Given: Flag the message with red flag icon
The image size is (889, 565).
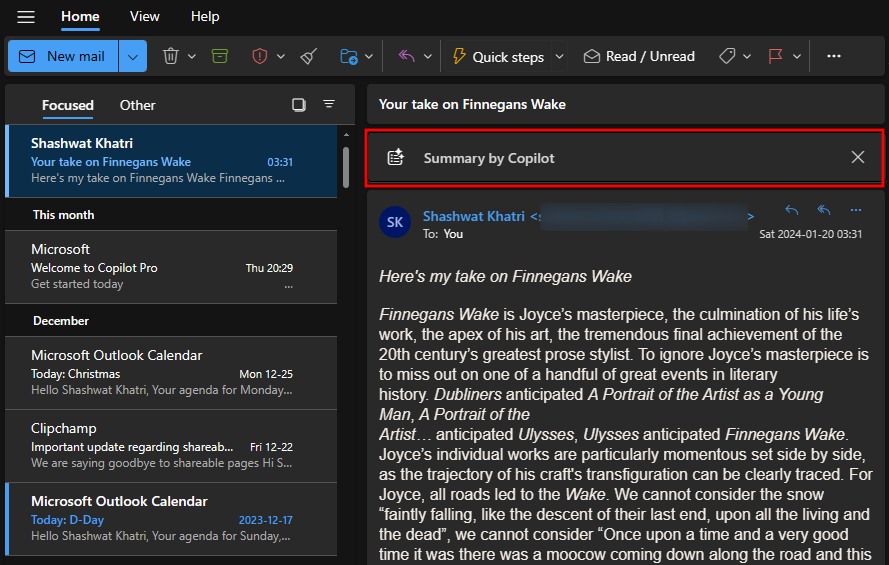Looking at the screenshot, I should click(x=775, y=56).
